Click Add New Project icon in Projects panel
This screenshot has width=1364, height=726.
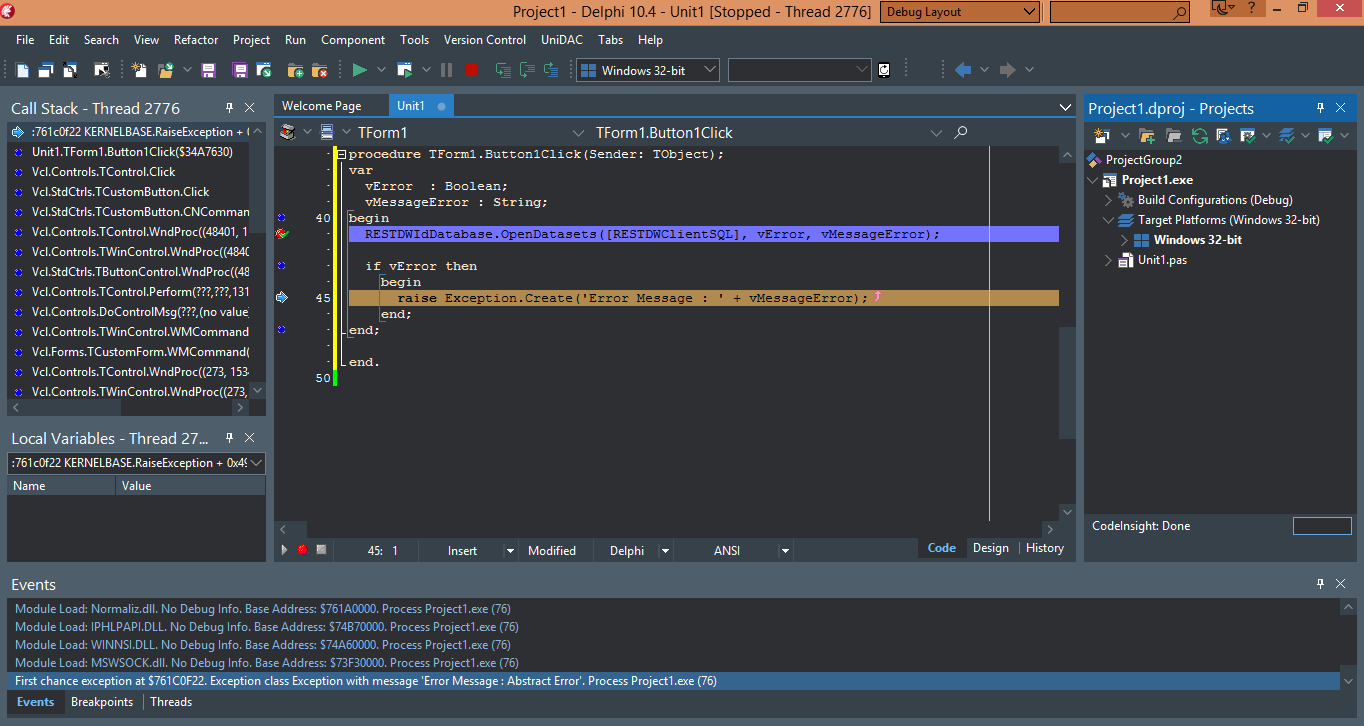point(1103,135)
